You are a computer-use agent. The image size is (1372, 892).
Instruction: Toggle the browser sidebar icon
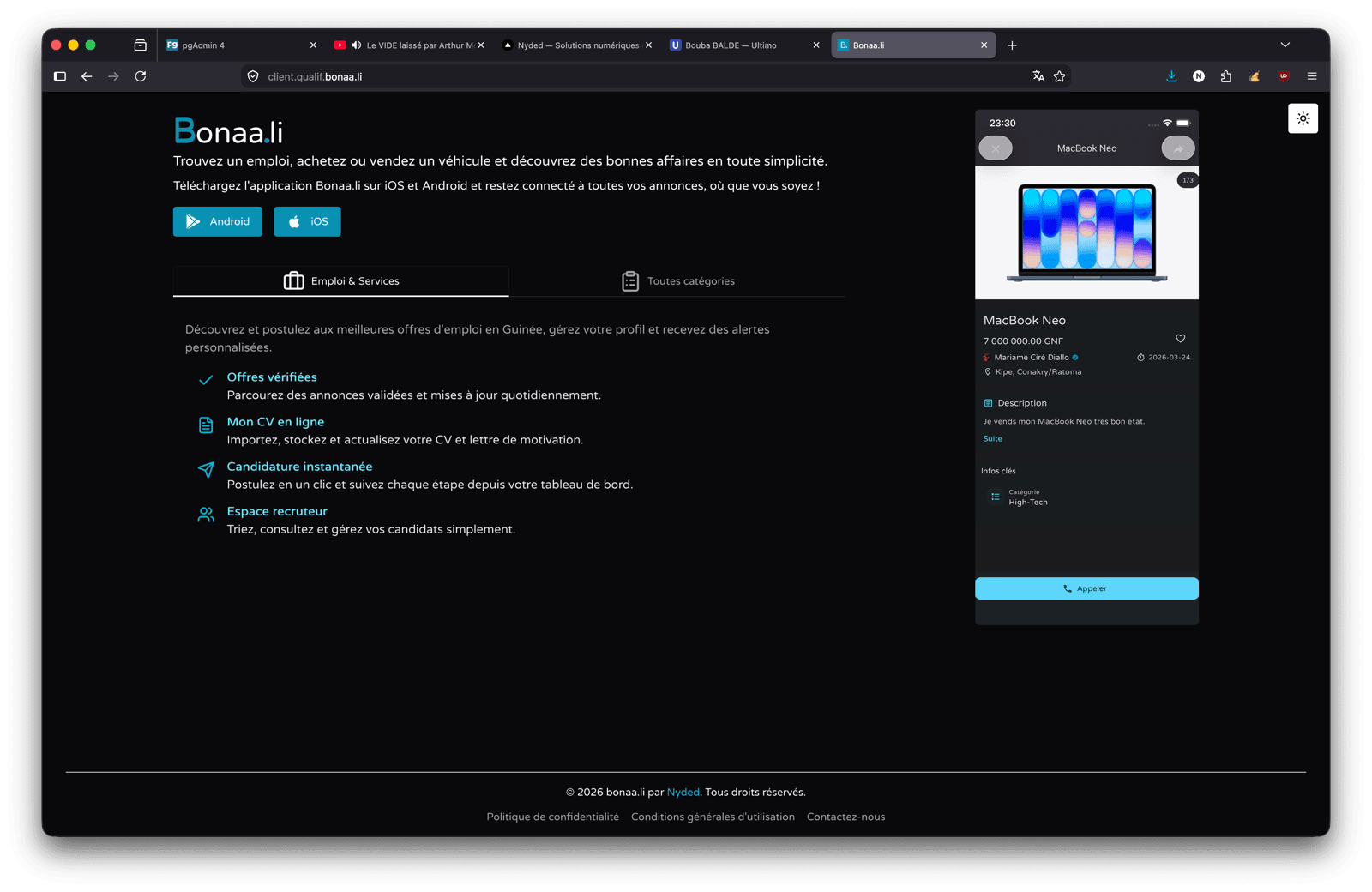coord(60,76)
